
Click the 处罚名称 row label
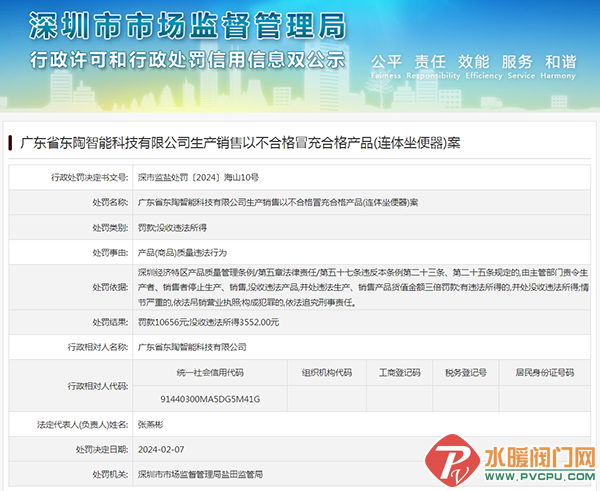click(110, 202)
